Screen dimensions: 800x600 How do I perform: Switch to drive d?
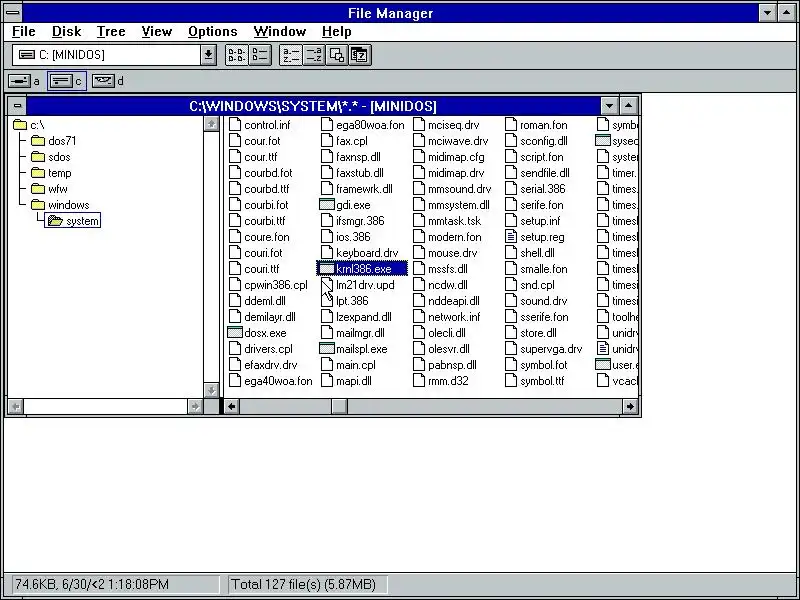pos(108,81)
